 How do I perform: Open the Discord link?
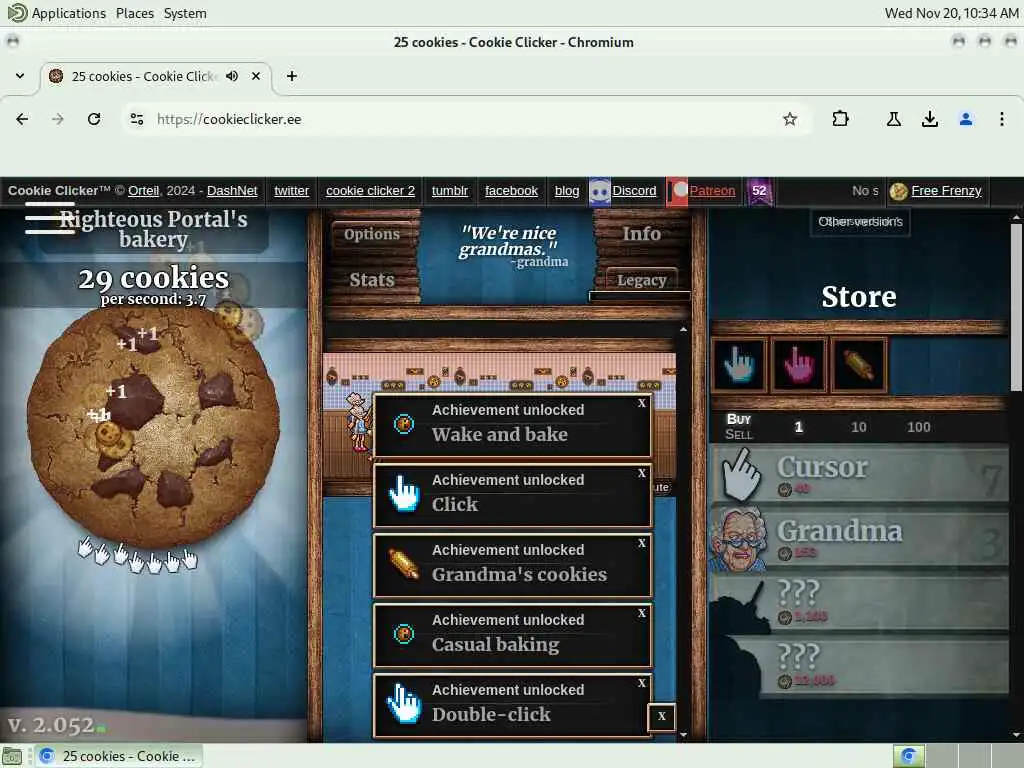point(634,191)
